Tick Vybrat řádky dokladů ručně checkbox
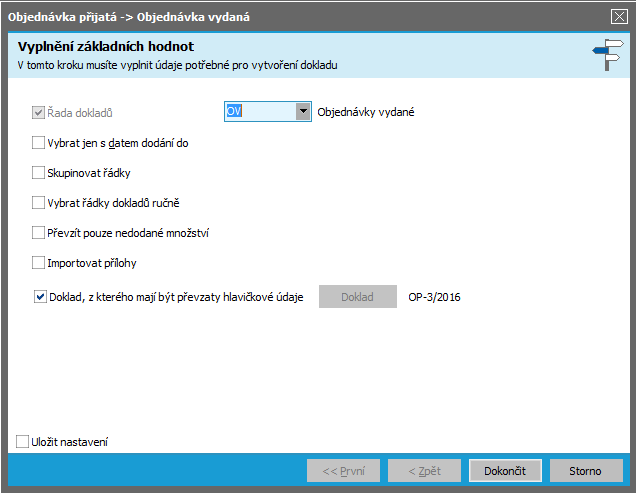The width and height of the screenshot is (636, 494). click(39, 203)
